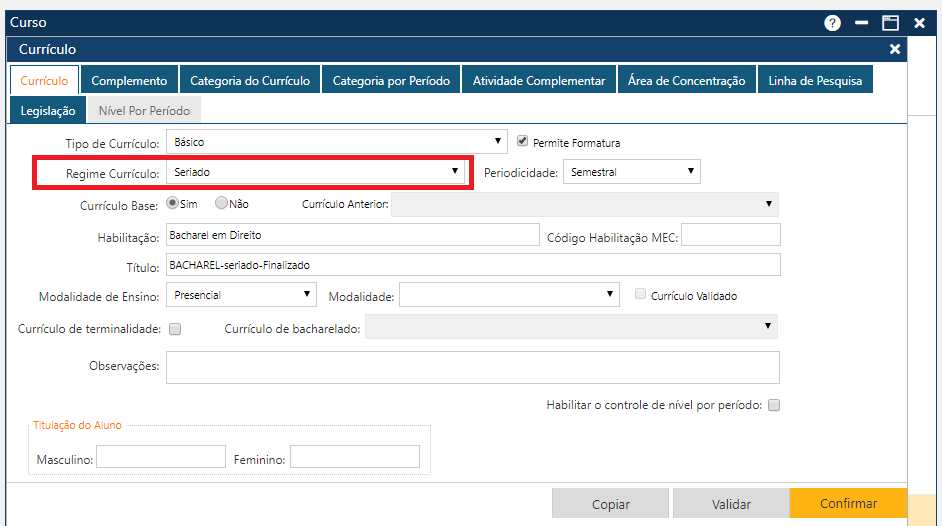Enable the Currículo de terminalidade checkbox
The image size is (942, 526).
tap(175, 329)
